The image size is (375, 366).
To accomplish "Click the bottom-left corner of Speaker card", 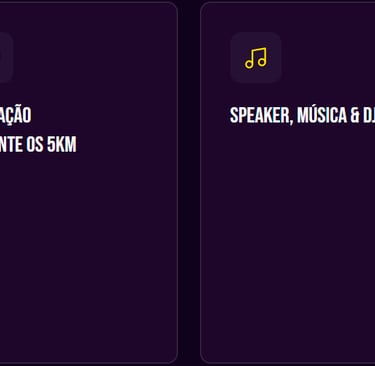I will [x=205, y=358].
